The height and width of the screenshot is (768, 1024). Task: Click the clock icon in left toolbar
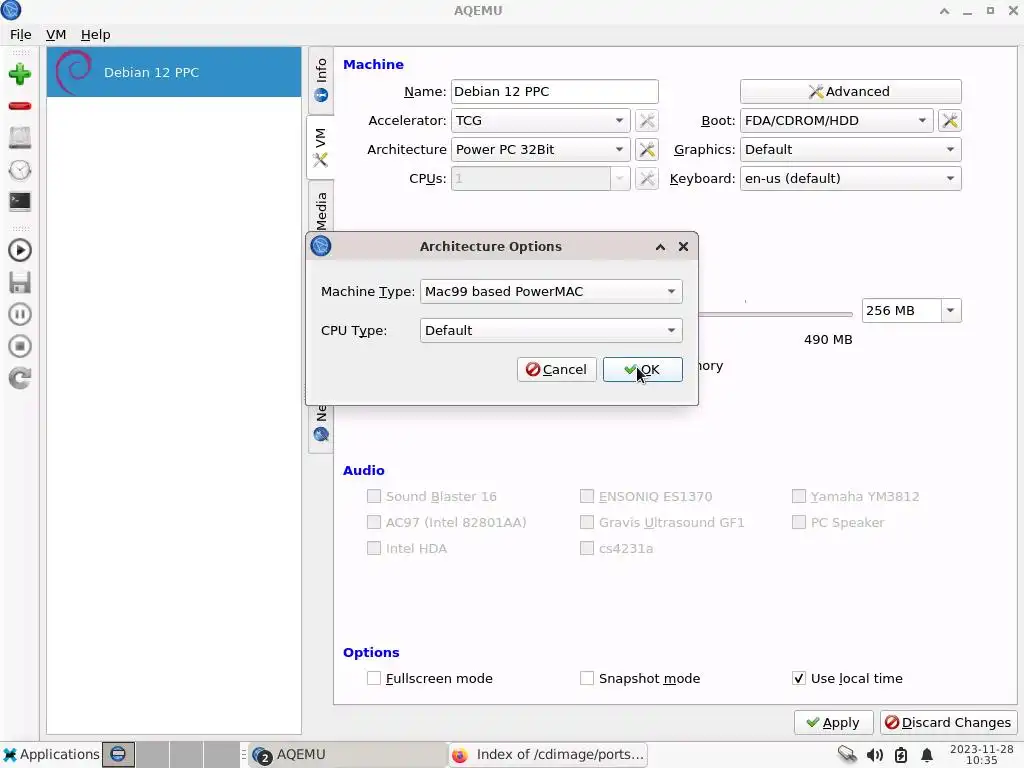(x=20, y=170)
